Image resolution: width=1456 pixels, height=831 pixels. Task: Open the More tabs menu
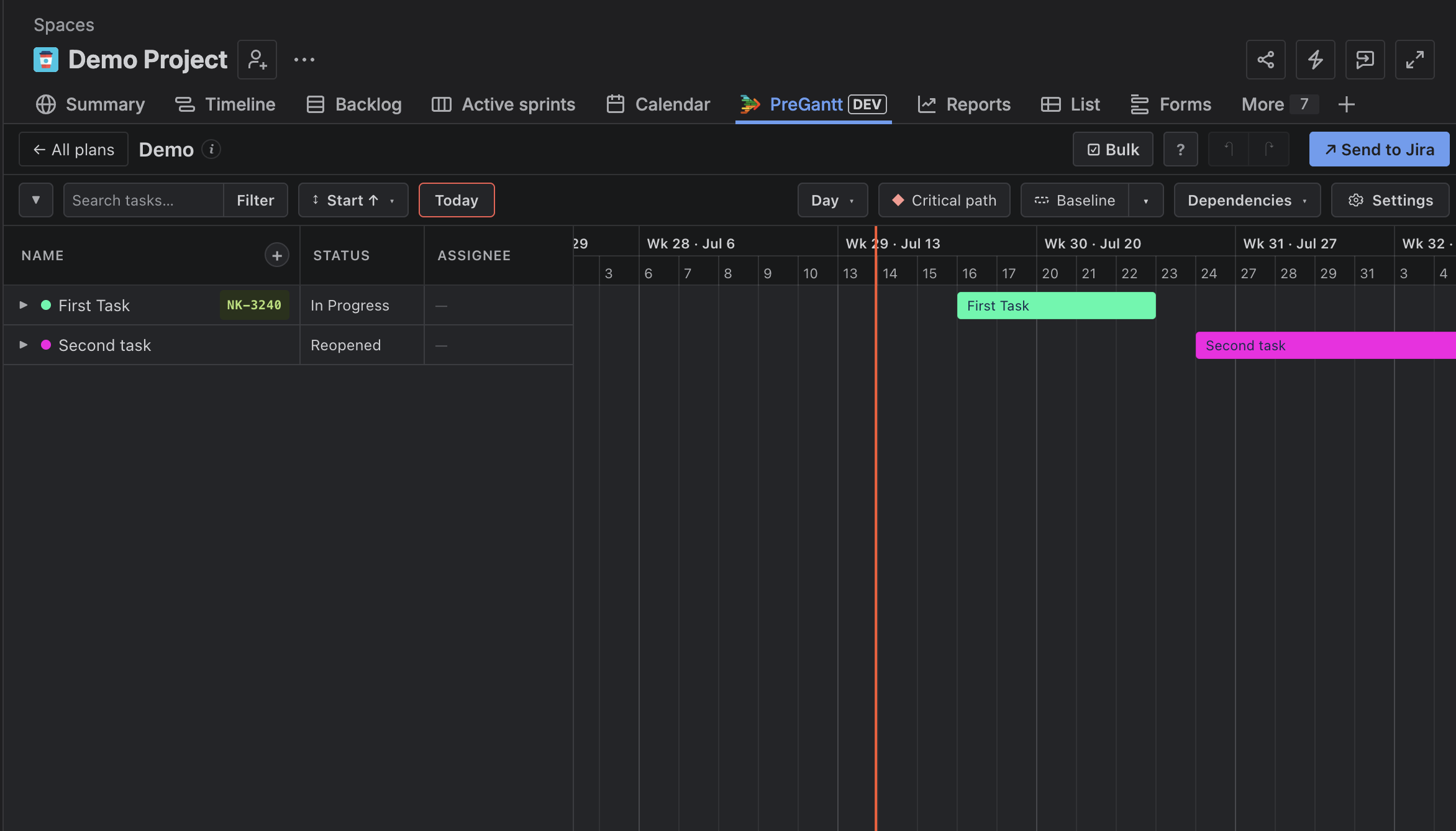[1280, 104]
